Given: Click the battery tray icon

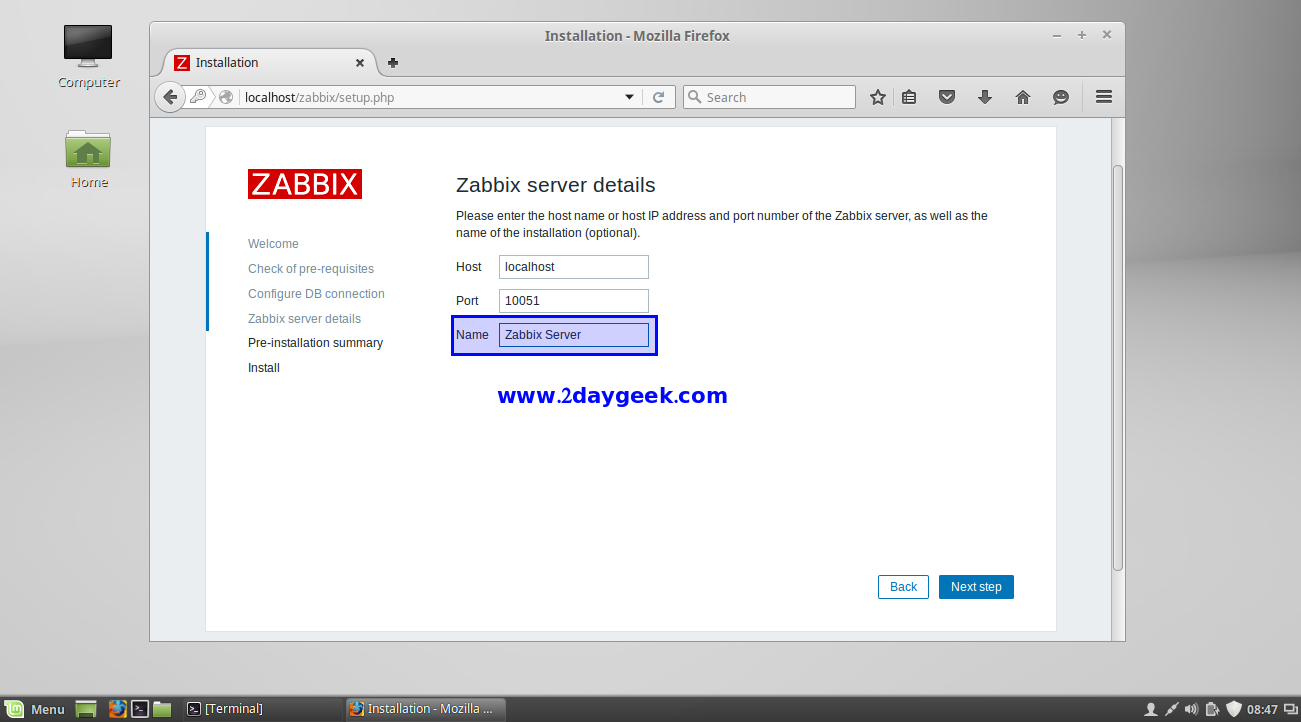Looking at the screenshot, I should point(1212,709).
